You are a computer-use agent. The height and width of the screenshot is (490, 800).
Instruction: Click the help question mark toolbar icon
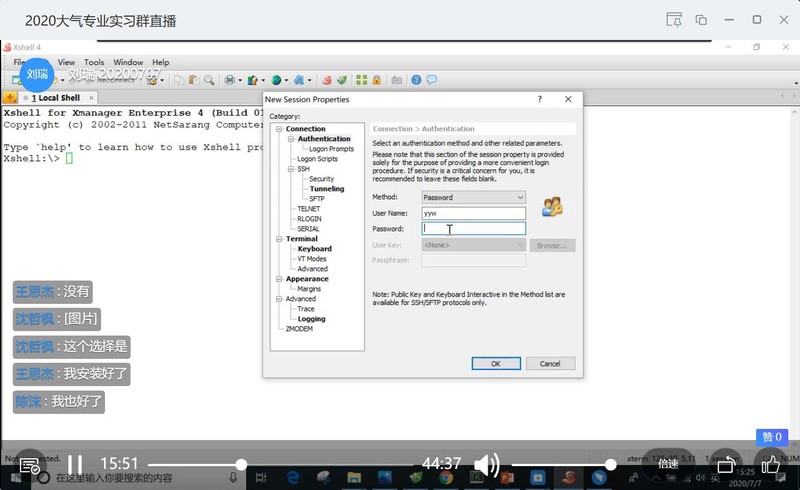pyautogui.click(x=416, y=80)
